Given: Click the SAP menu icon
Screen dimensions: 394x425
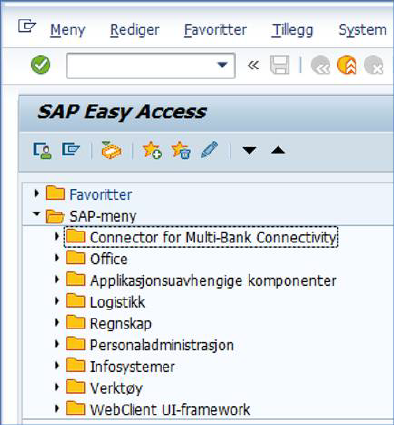Looking at the screenshot, I should (71, 149).
